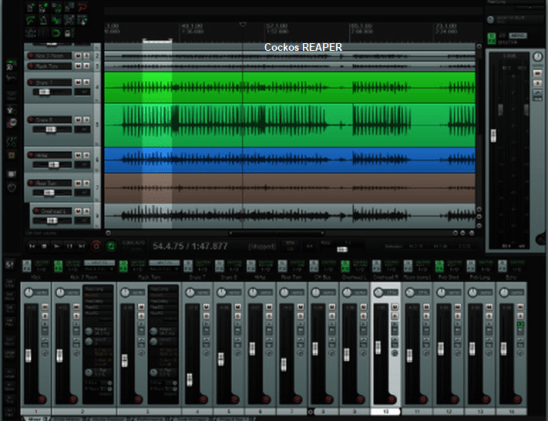The height and width of the screenshot is (421, 548).
Task: Open ReaDelay in Rack Tom FX list
Action: (163, 301)
